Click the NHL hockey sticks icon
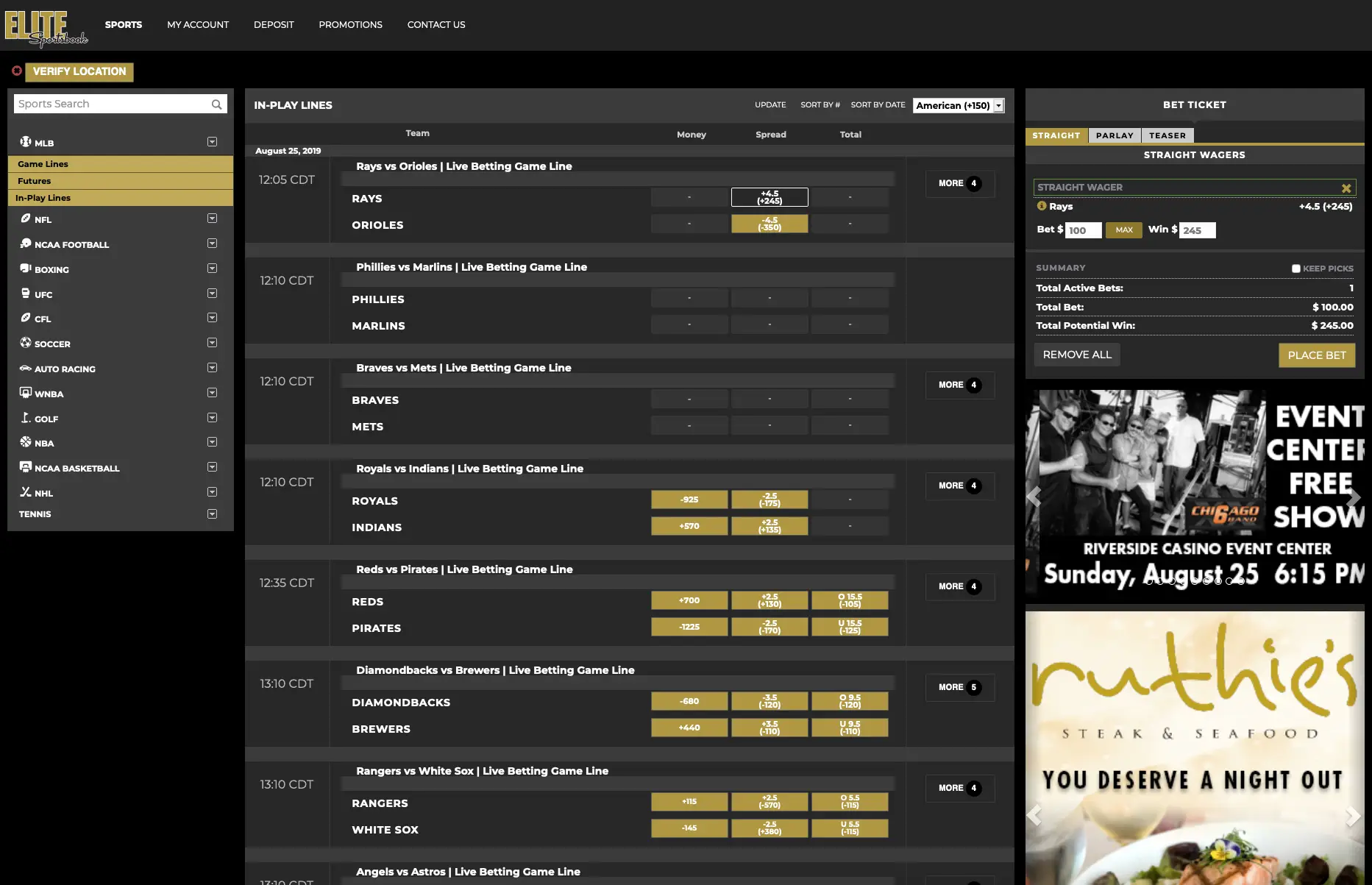Viewport: 1372px width, 885px height. click(x=26, y=492)
